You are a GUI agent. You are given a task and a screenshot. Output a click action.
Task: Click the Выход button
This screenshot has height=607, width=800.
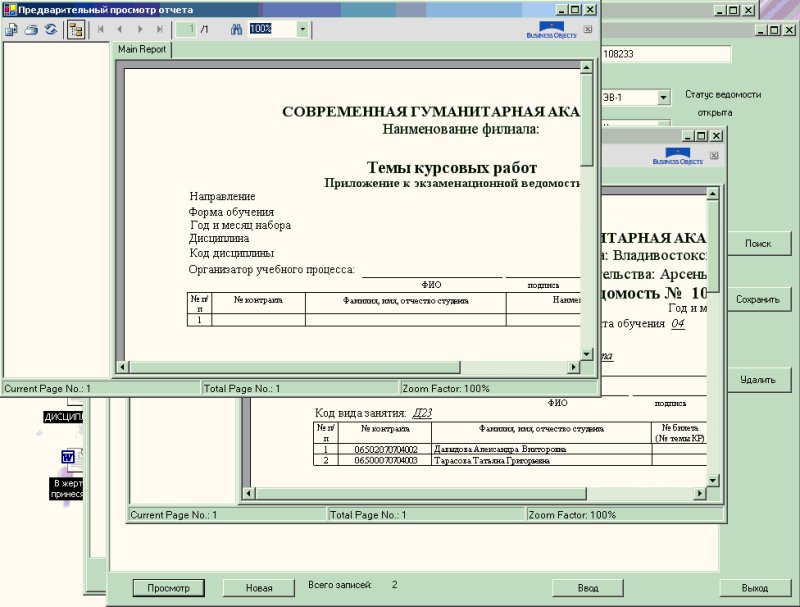click(x=755, y=588)
